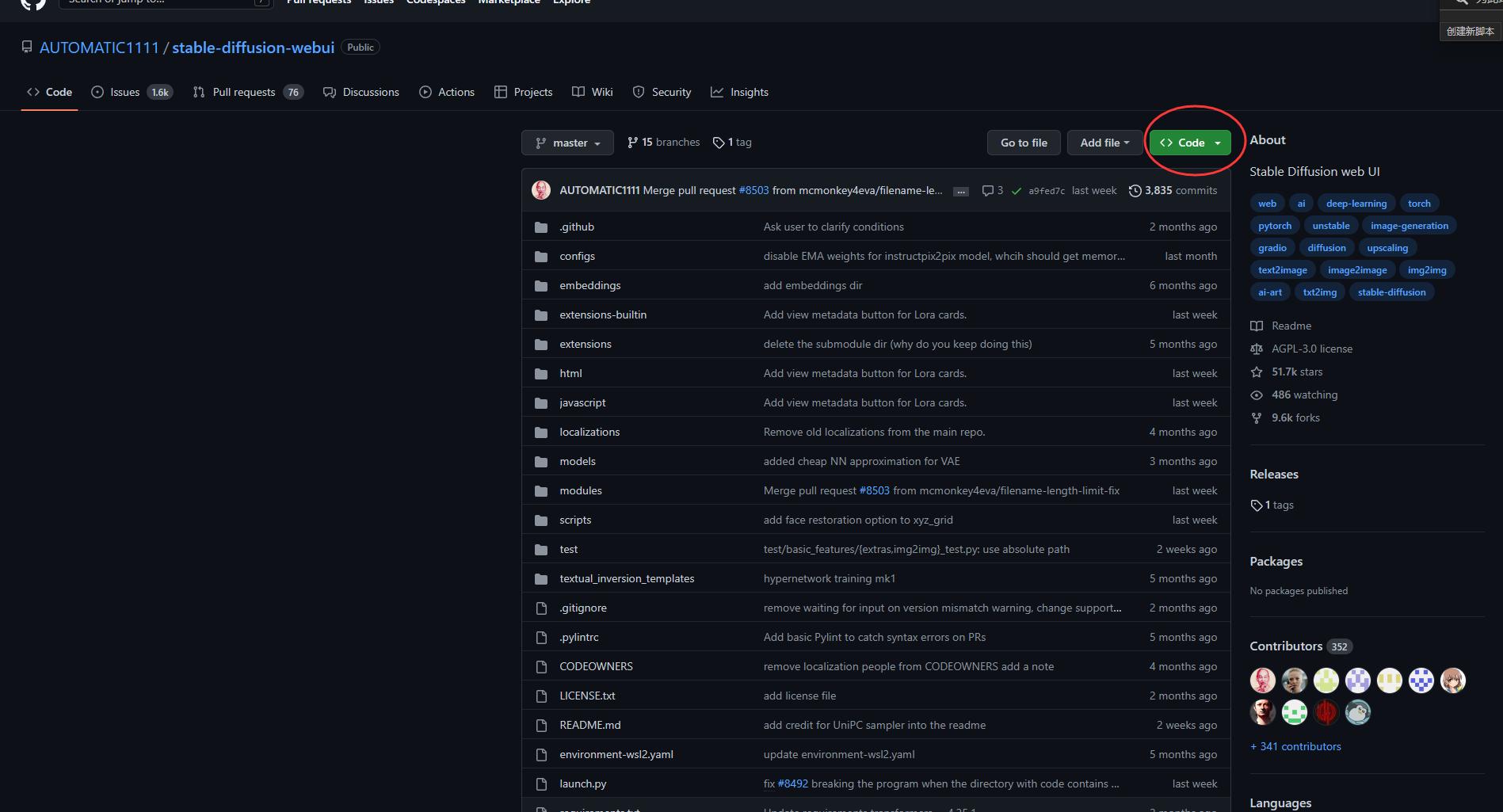The height and width of the screenshot is (812, 1503).
Task: Click the file icon beside README.md
Action: [x=541, y=726]
